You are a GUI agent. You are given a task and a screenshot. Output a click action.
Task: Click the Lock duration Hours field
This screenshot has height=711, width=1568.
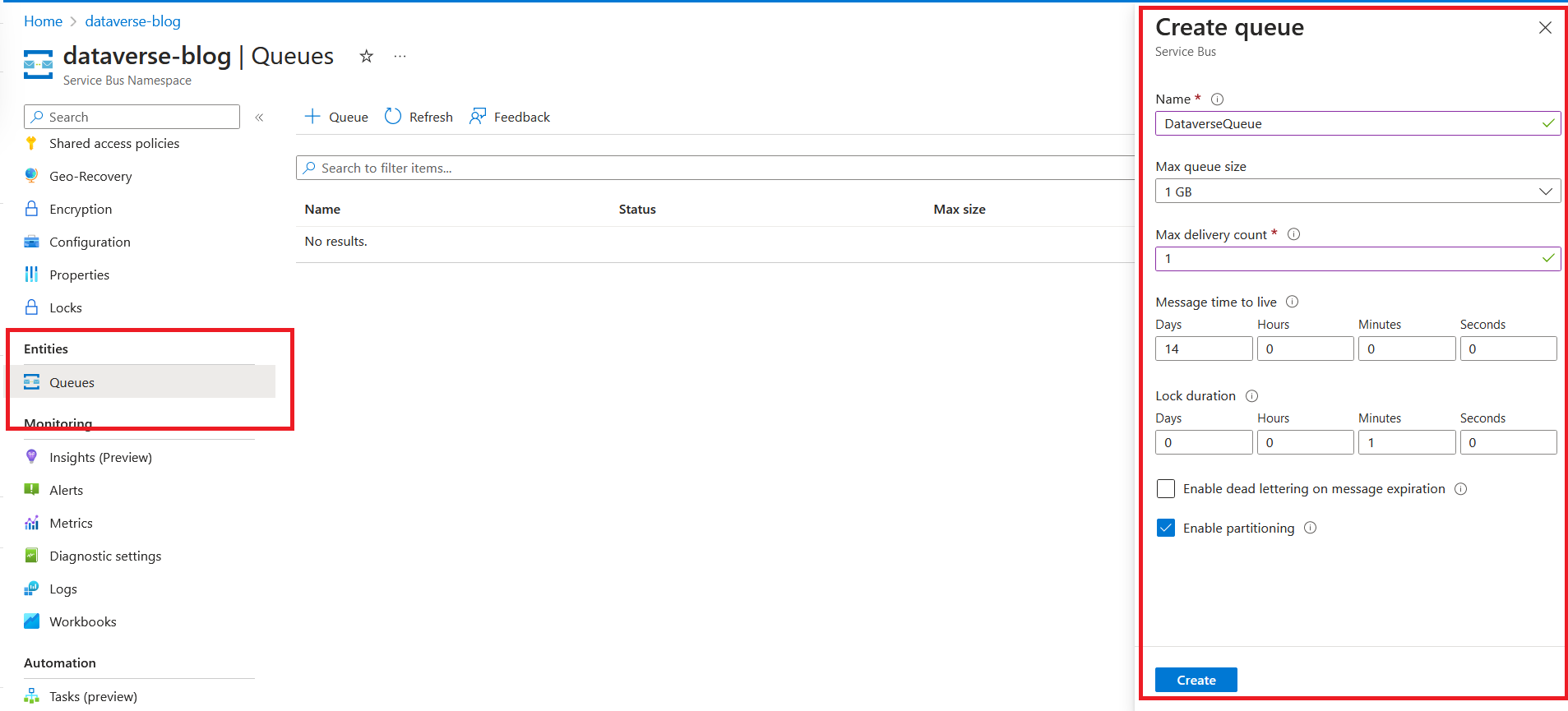1305,442
